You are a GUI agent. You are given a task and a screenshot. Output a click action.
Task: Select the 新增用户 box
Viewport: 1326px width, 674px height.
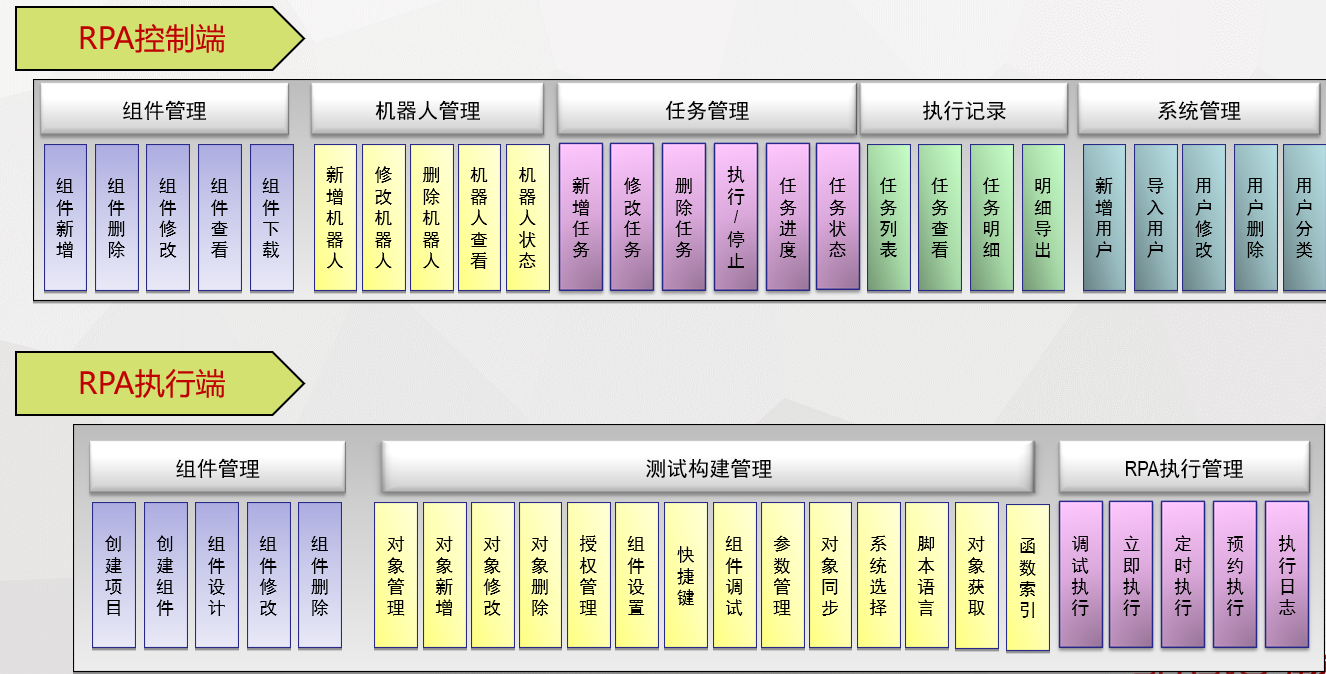point(1104,218)
